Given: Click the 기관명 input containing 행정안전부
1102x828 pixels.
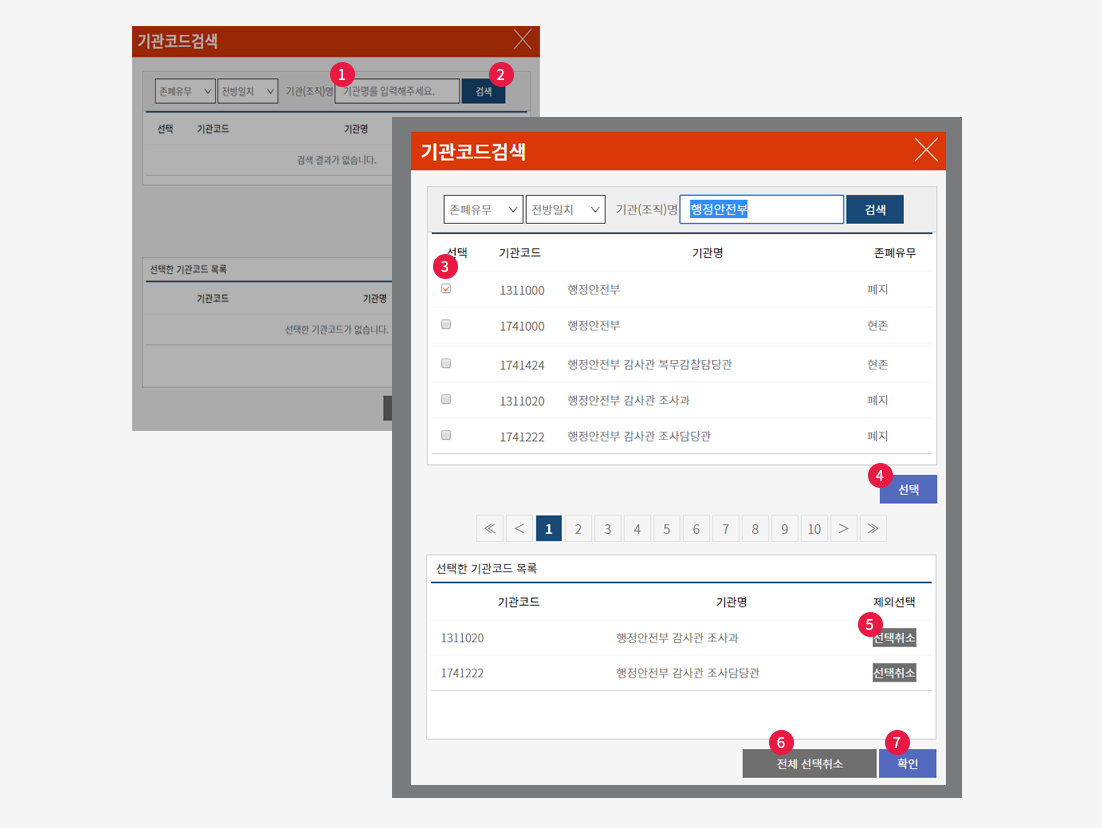Looking at the screenshot, I should point(761,209).
